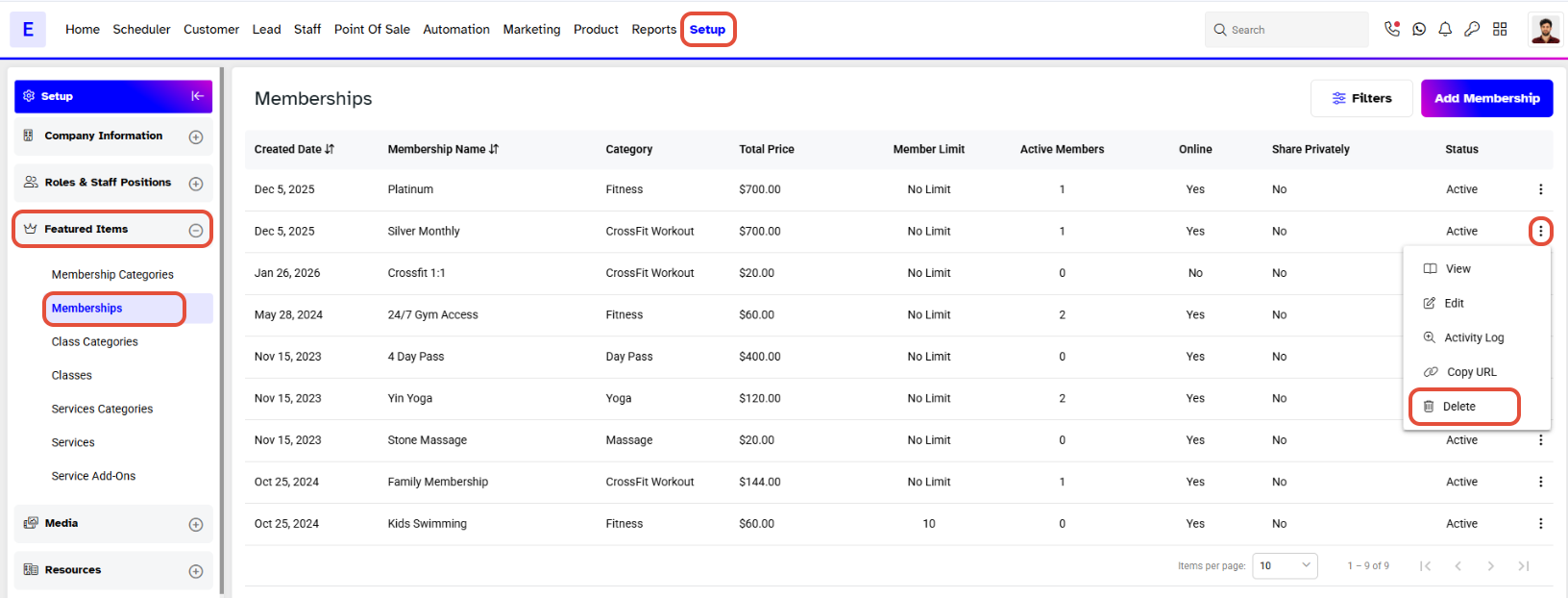This screenshot has width=1568, height=598.
Task: Open Services Categories in sidebar
Action: (102, 410)
